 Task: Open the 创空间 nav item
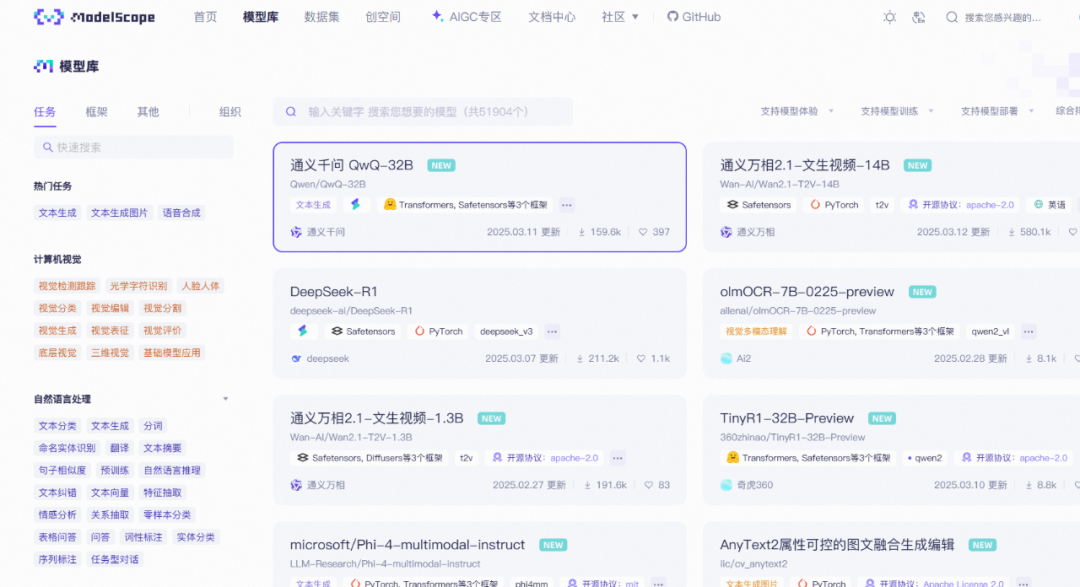point(383,17)
